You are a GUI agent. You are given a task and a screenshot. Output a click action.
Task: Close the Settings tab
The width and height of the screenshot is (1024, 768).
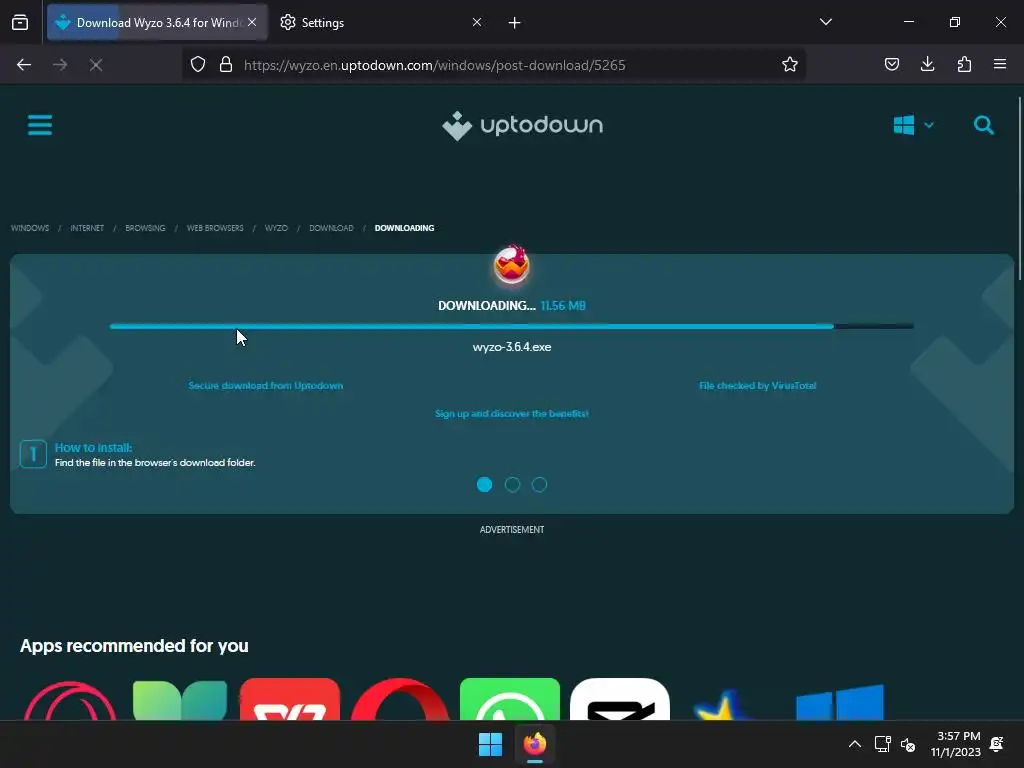[x=477, y=22]
